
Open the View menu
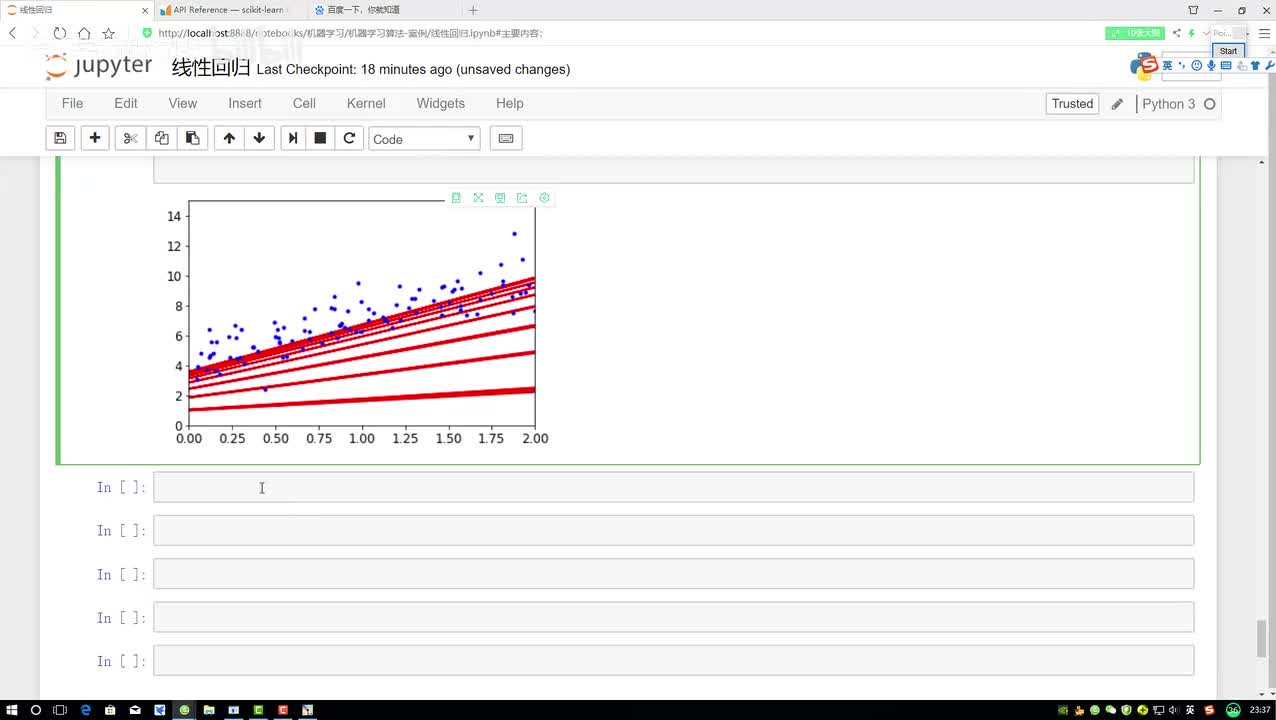[183, 103]
